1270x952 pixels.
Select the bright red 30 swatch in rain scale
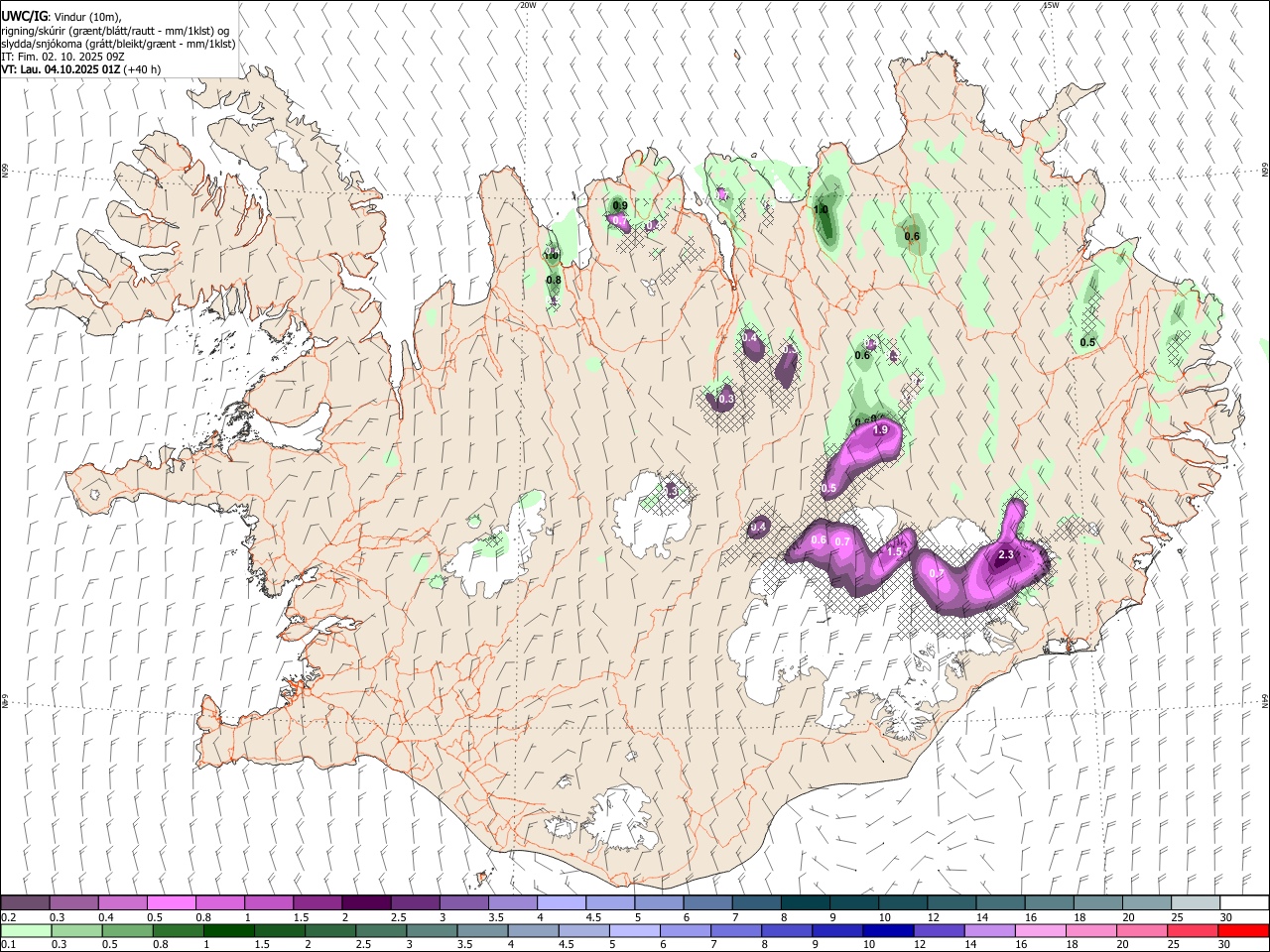1243,930
